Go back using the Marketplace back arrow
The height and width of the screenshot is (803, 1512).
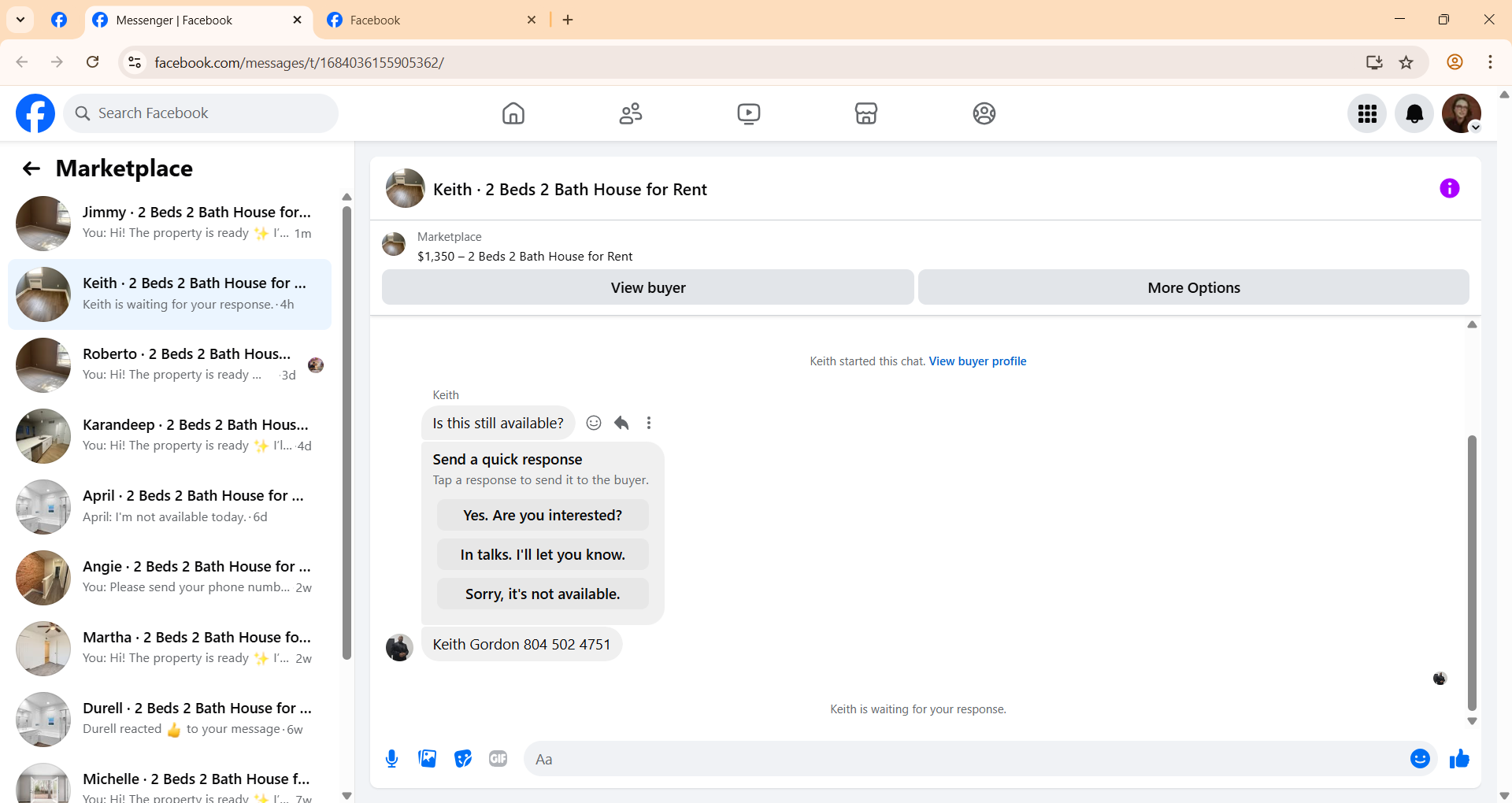click(x=31, y=168)
